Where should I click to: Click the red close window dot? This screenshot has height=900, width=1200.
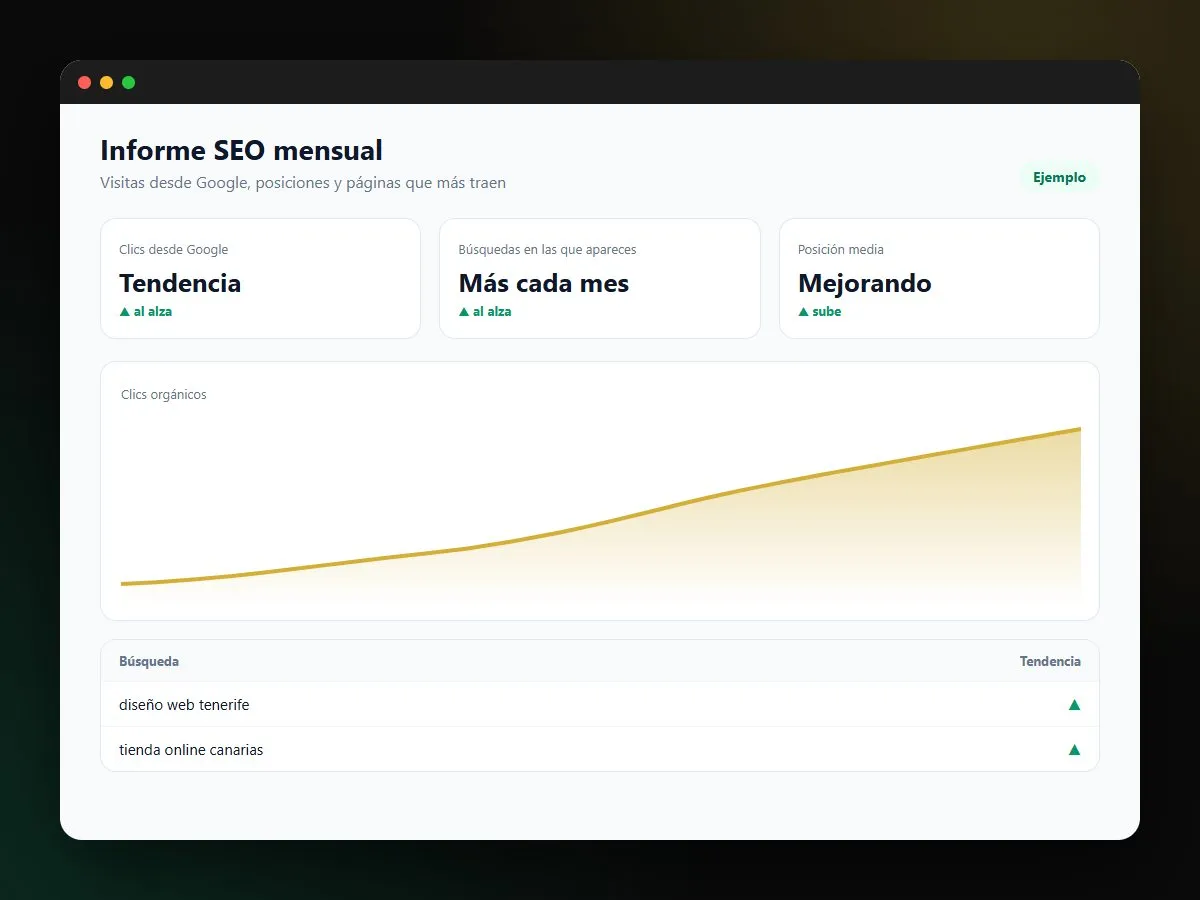coord(84,82)
